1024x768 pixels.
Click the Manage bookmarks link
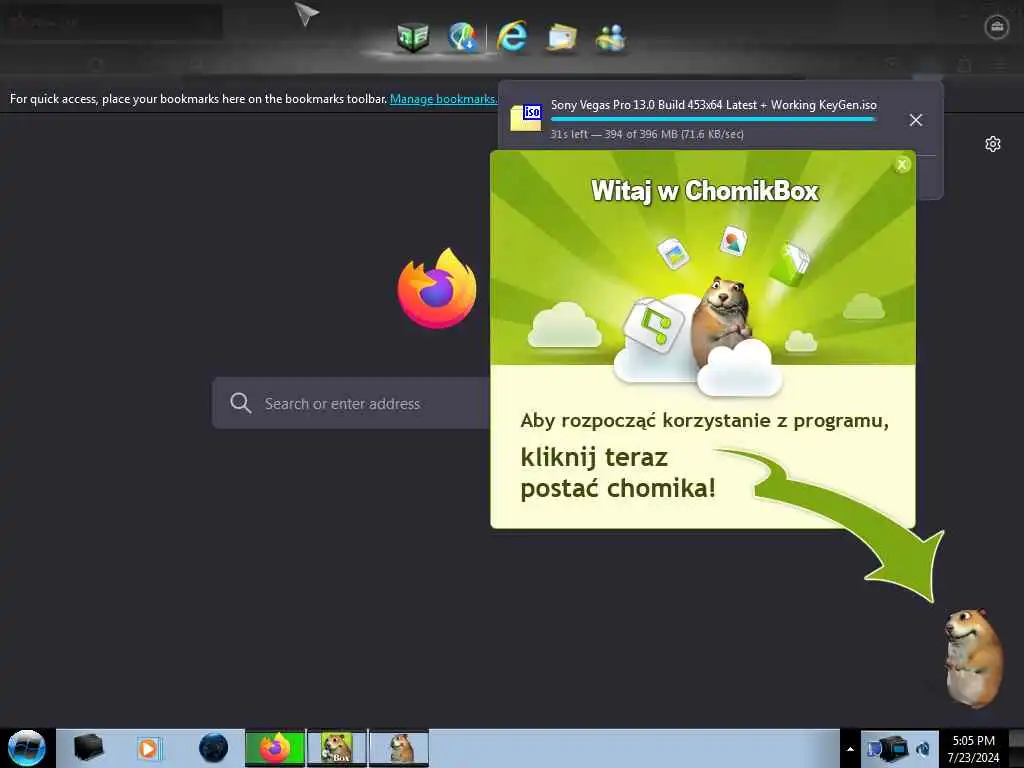coord(443,99)
